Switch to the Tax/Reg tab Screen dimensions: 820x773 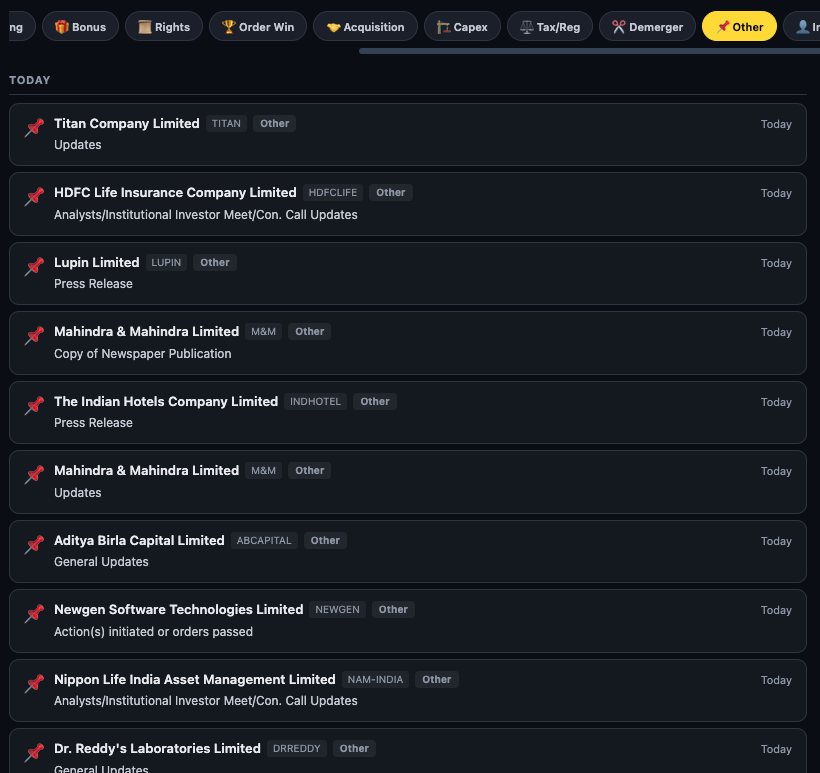coord(549,26)
